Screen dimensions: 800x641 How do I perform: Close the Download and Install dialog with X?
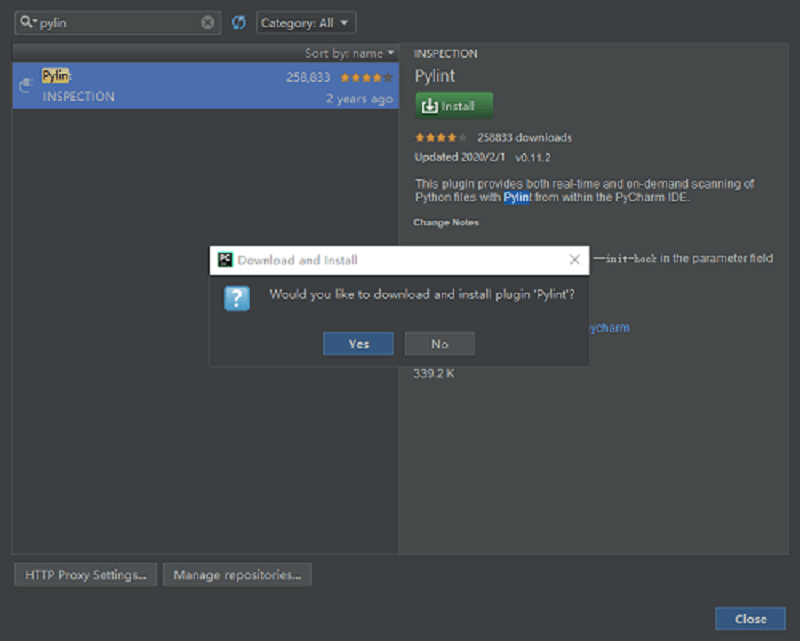(x=574, y=260)
